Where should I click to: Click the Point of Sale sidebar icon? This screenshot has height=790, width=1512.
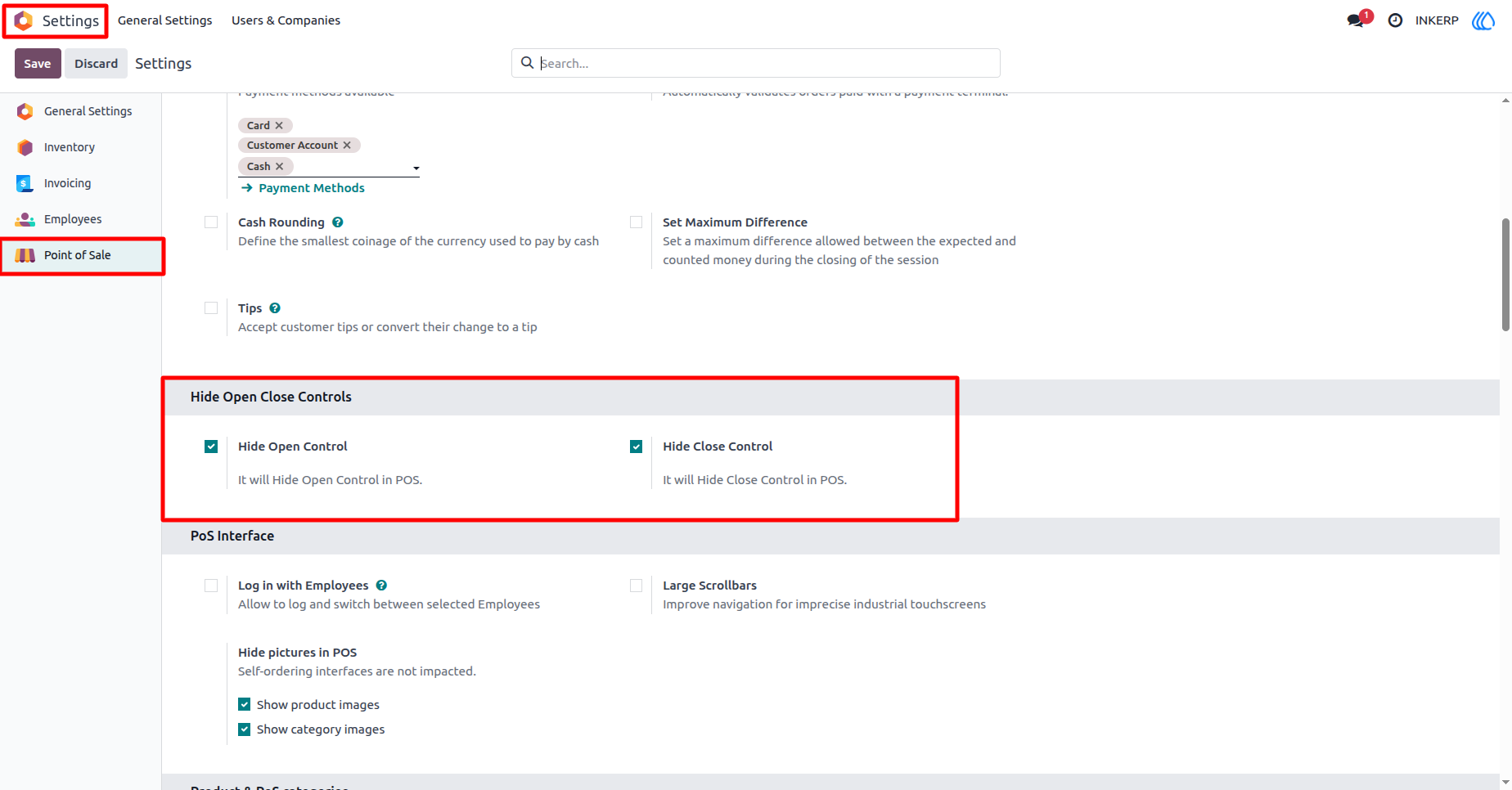coord(25,255)
